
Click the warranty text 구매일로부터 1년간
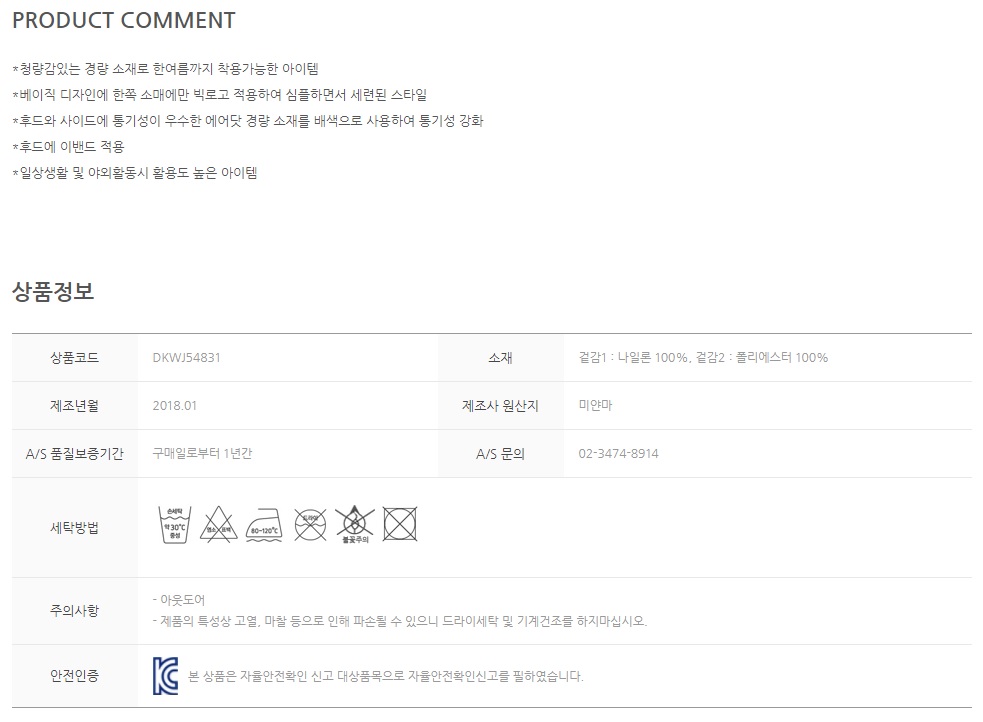[202, 453]
